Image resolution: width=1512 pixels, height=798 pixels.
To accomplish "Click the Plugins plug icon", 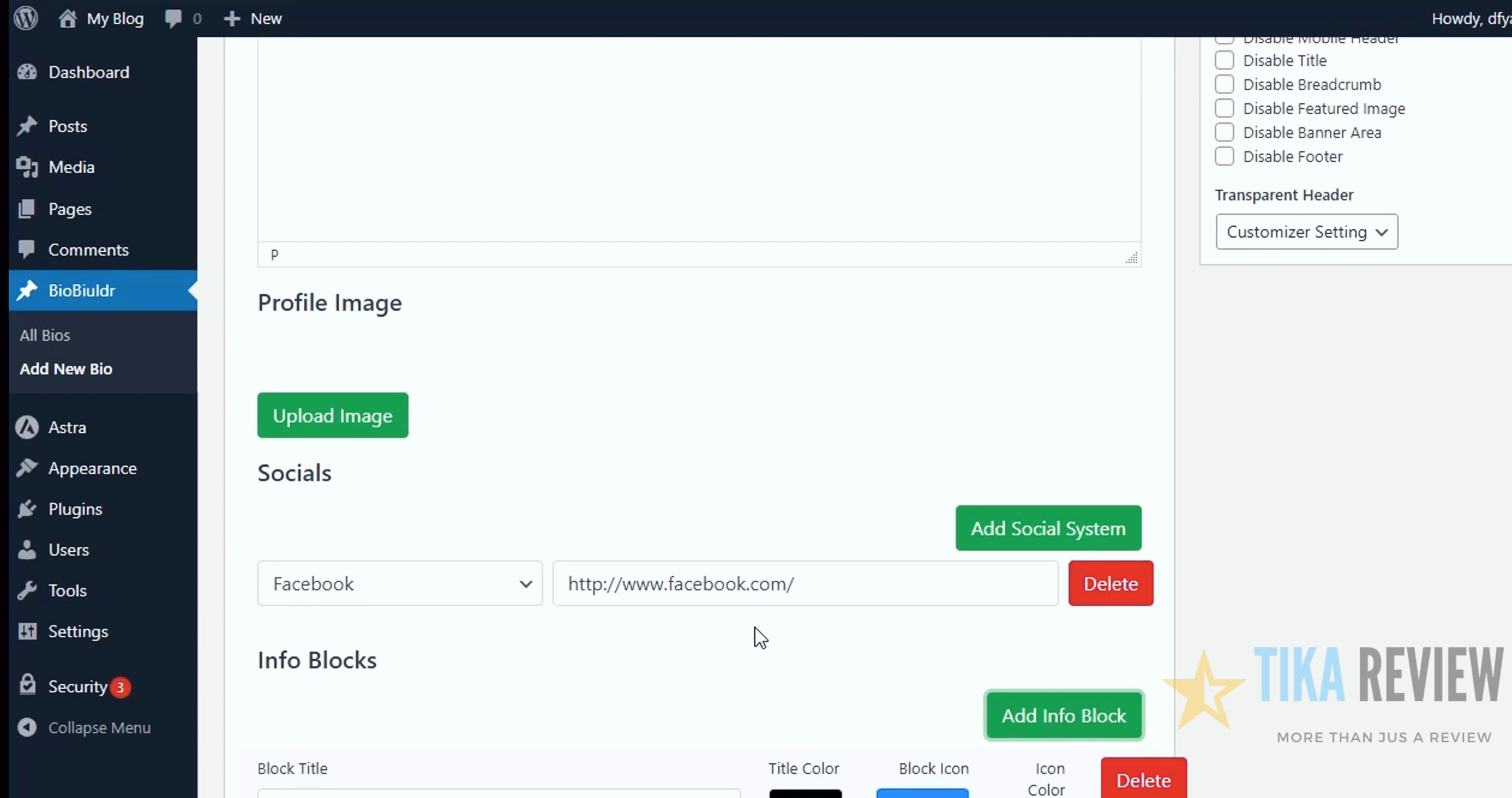I will (x=27, y=509).
